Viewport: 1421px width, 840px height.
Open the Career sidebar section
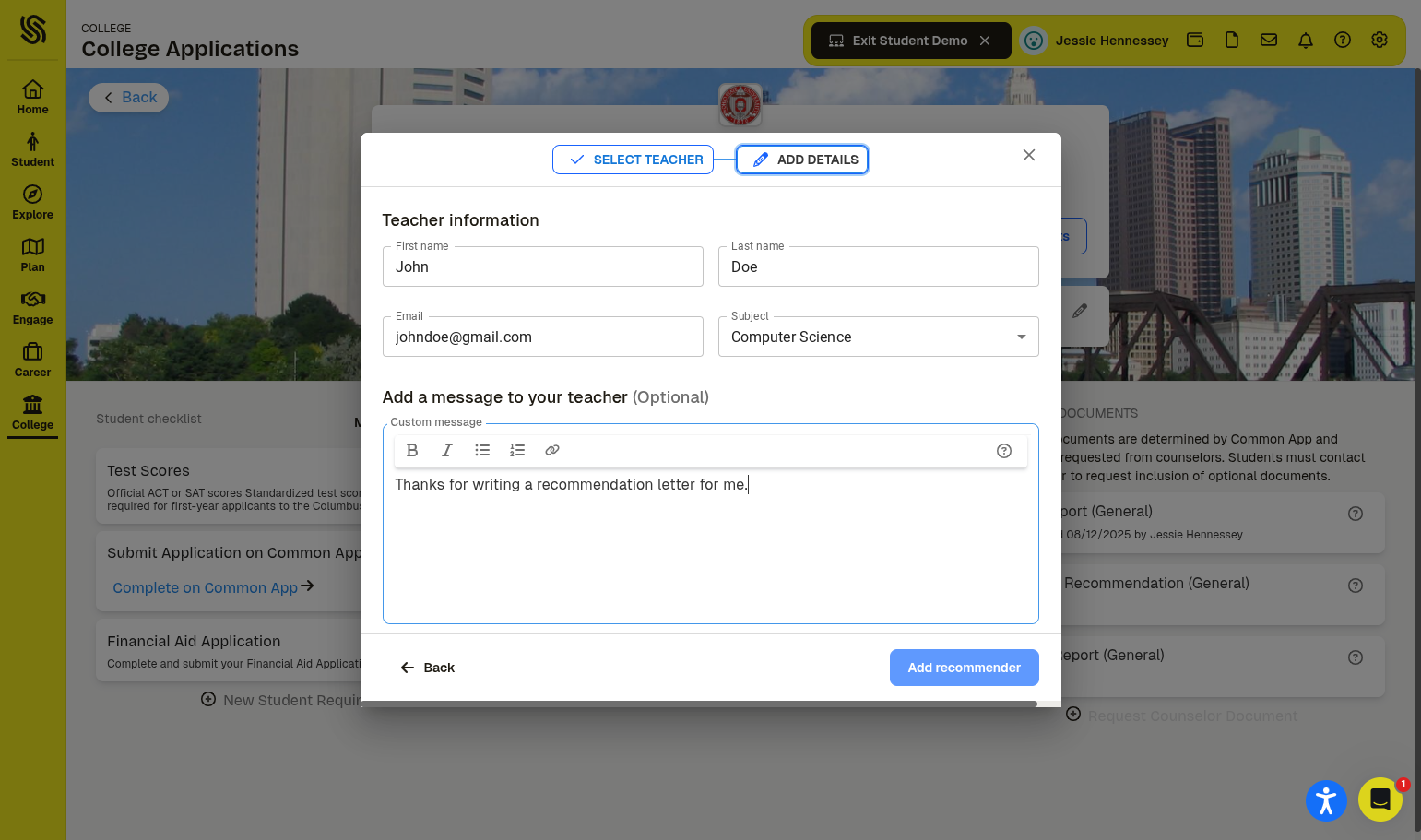tap(32, 360)
